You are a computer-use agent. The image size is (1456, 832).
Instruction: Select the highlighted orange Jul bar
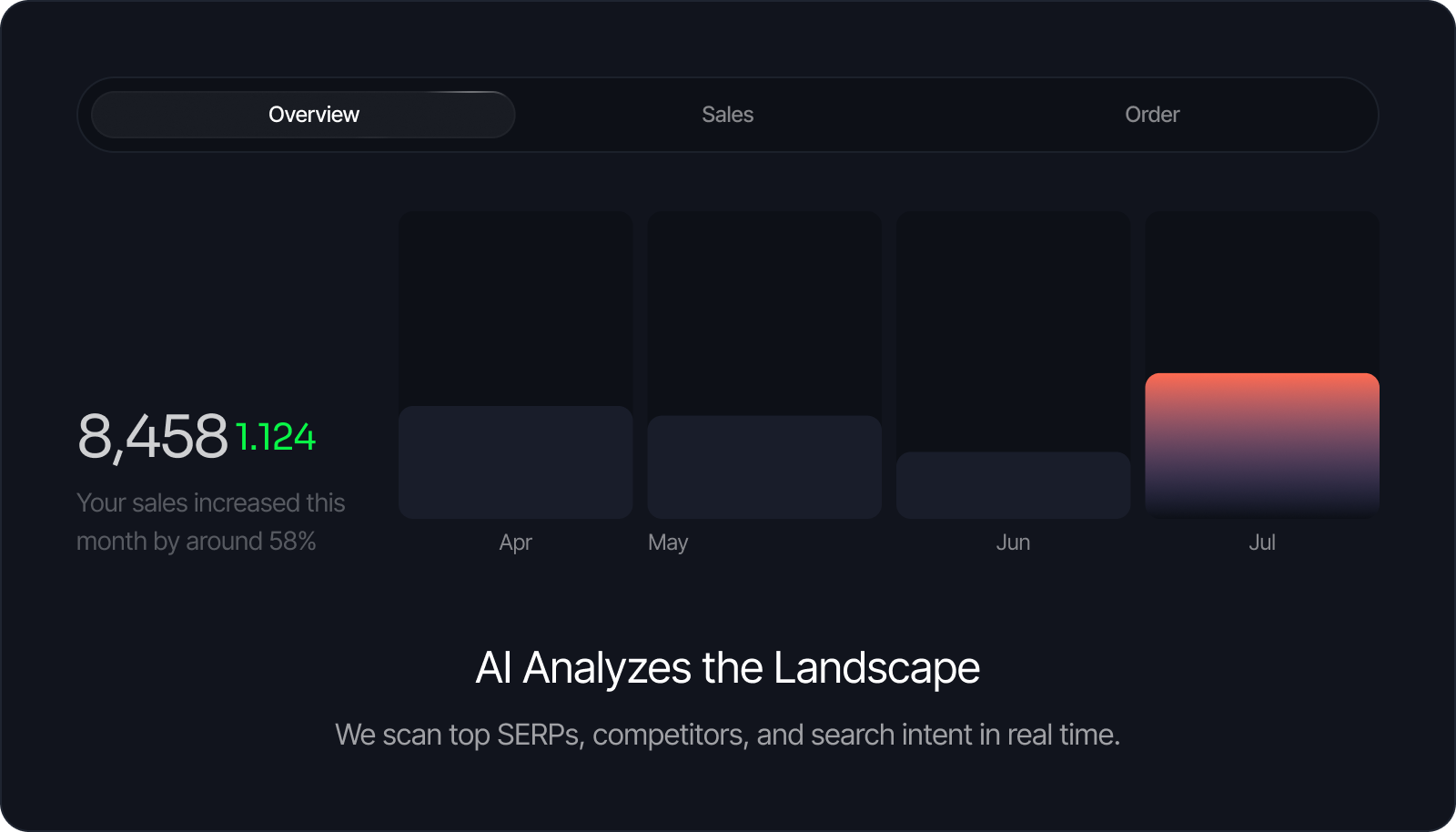[1261, 444]
